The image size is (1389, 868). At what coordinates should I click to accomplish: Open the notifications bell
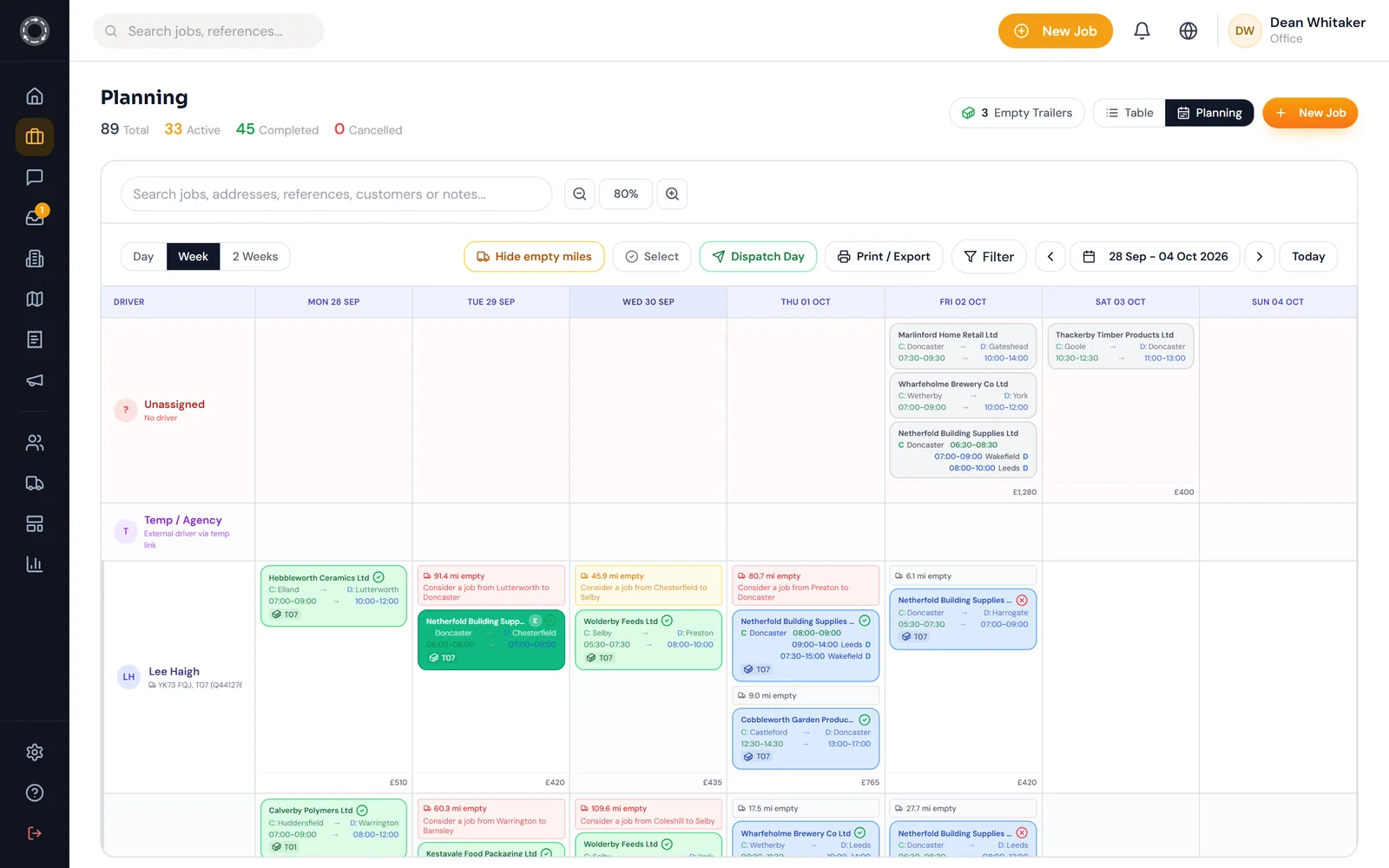1142,31
